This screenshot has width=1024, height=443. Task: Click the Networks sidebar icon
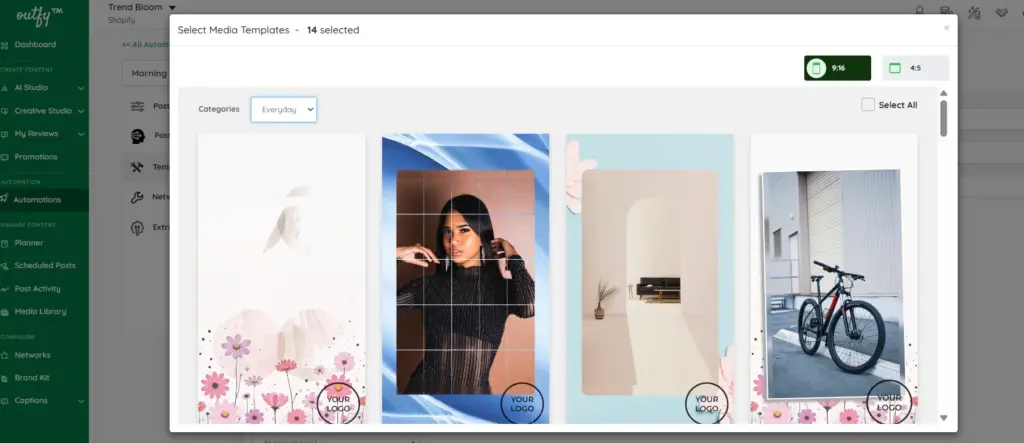(x=5, y=355)
